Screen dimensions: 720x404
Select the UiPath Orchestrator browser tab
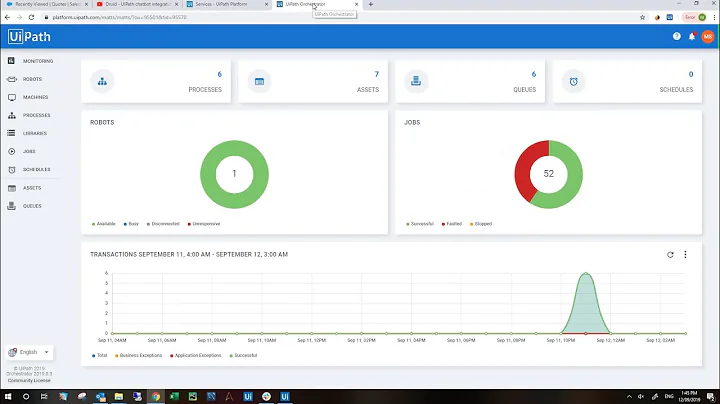click(x=316, y=4)
